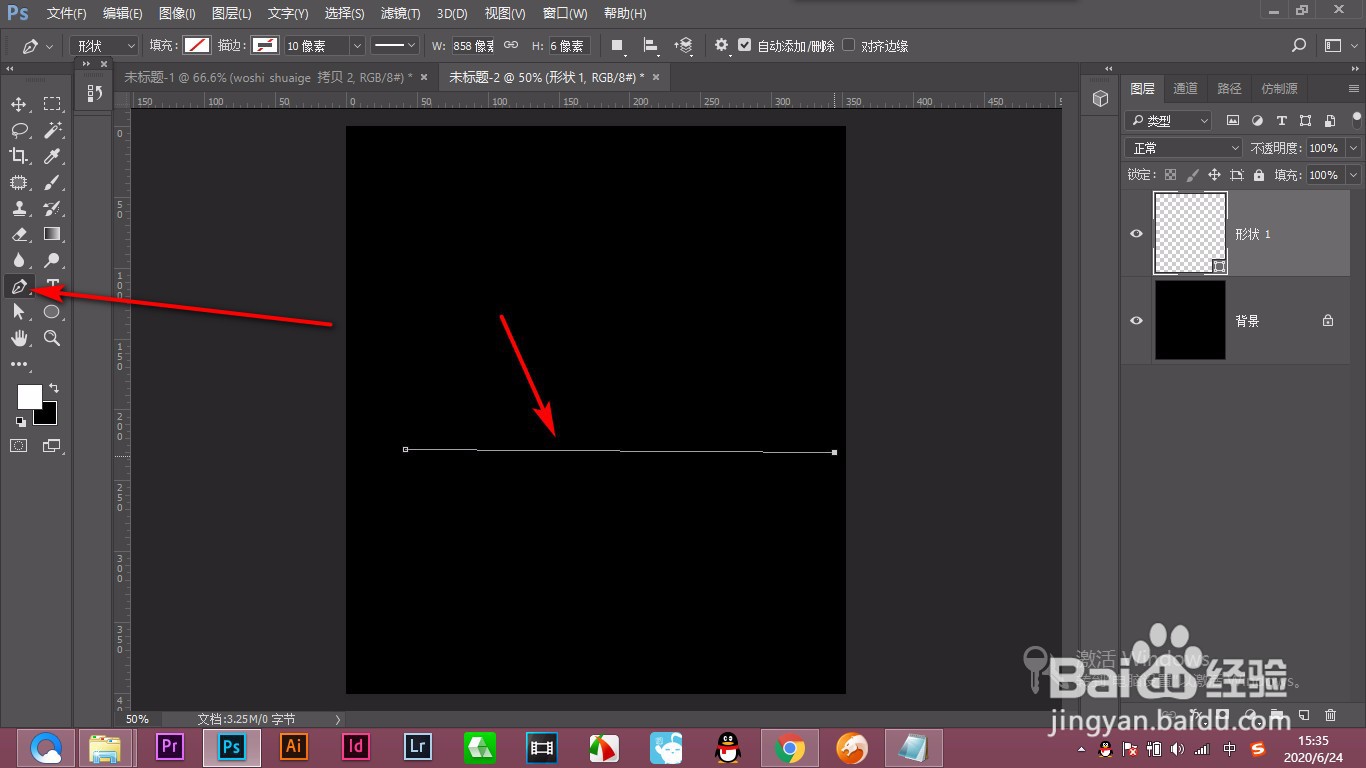Select the Eraser tool
The height and width of the screenshot is (768, 1366).
coord(19,234)
